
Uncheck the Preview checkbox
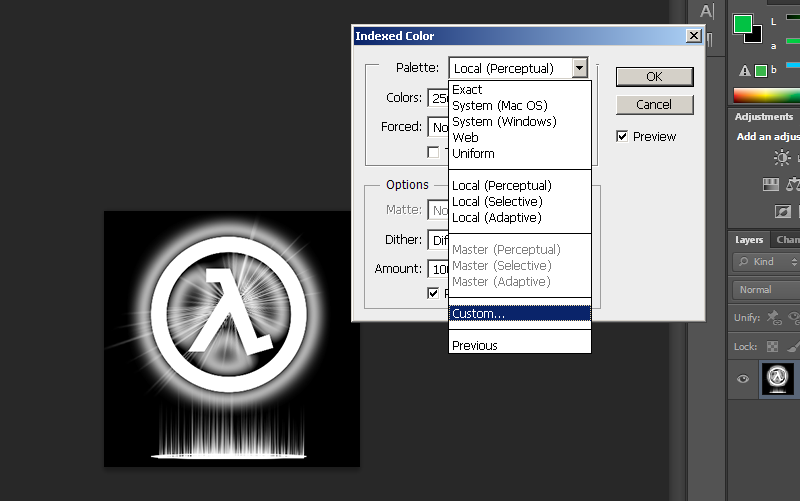(622, 136)
